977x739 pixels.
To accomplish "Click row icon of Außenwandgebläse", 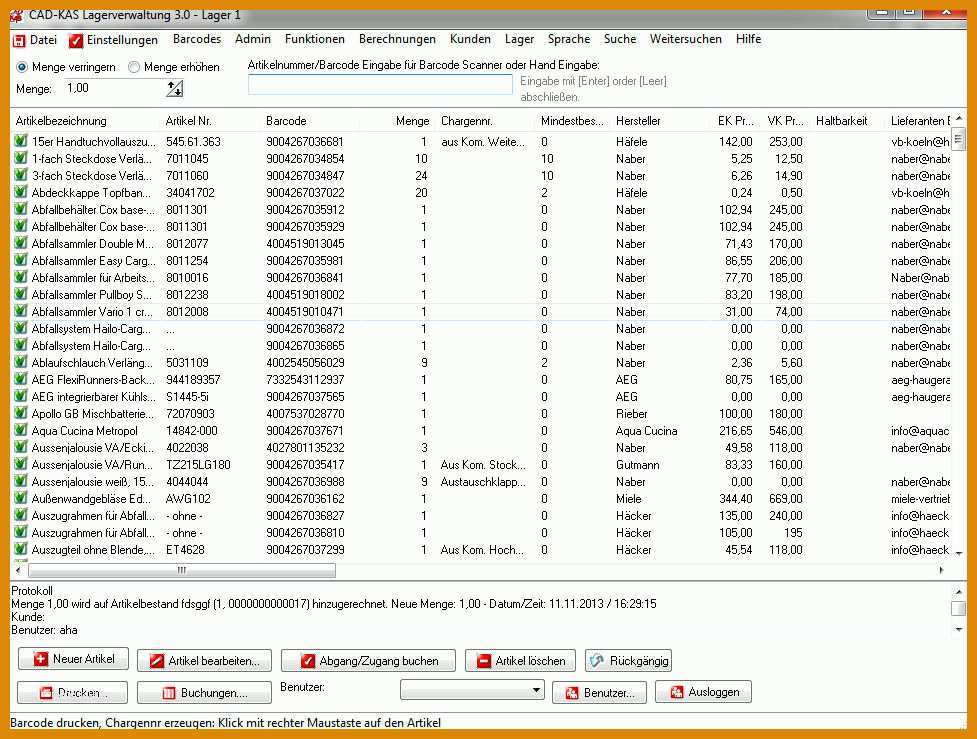I will tap(21, 498).
